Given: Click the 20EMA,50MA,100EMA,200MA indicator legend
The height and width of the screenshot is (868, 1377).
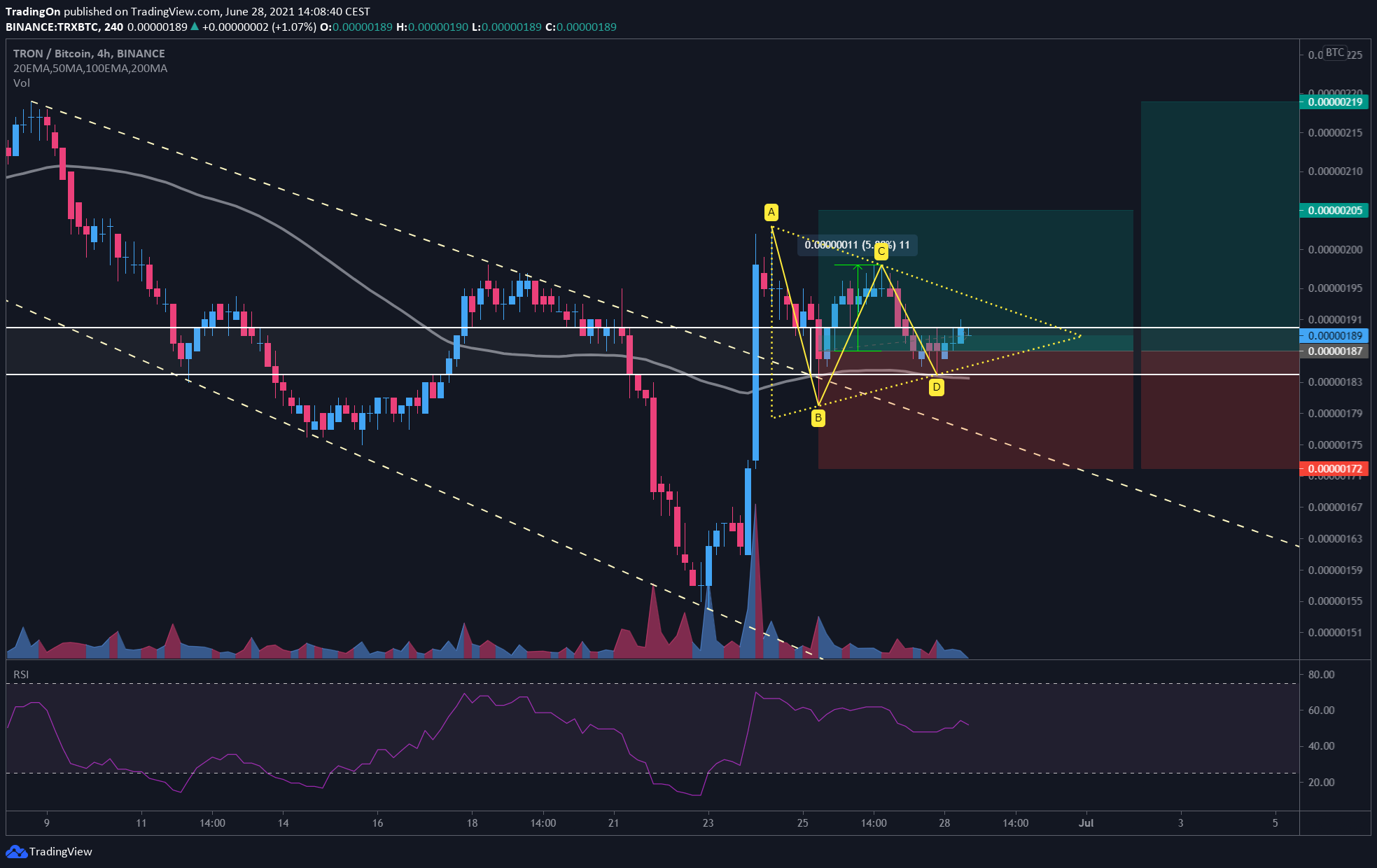Looking at the screenshot, I should 90,69.
